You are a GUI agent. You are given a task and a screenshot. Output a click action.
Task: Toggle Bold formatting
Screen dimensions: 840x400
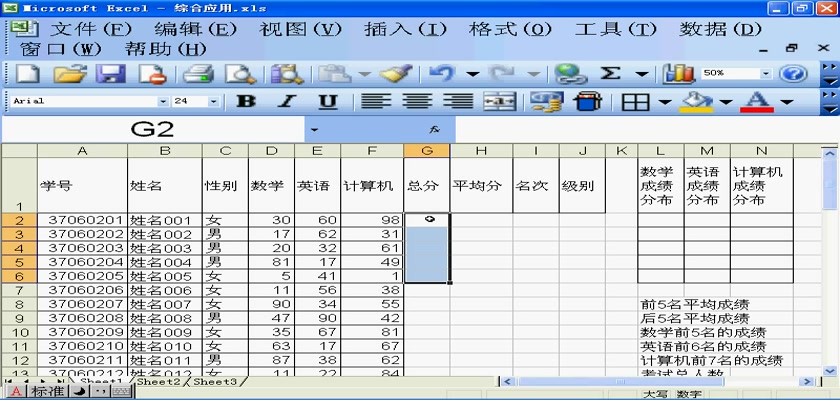tap(246, 102)
